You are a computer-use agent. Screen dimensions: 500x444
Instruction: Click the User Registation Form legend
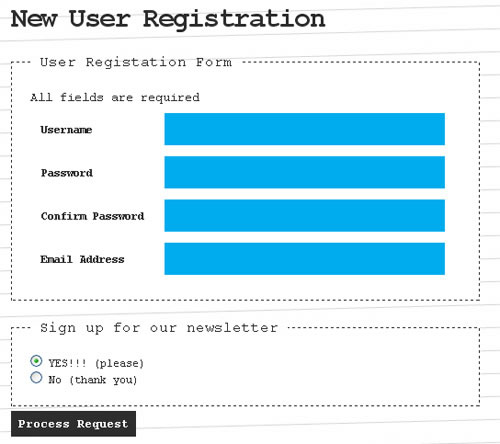136,62
